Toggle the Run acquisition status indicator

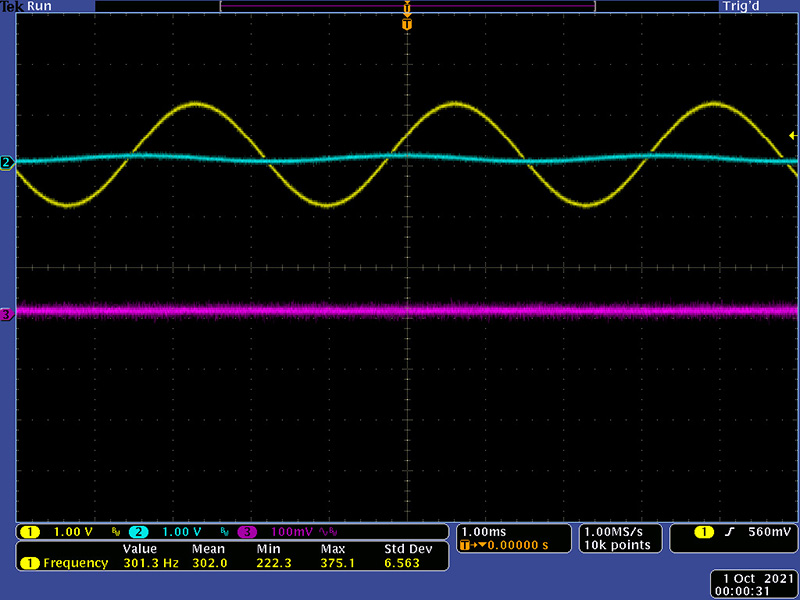tap(38, 6)
